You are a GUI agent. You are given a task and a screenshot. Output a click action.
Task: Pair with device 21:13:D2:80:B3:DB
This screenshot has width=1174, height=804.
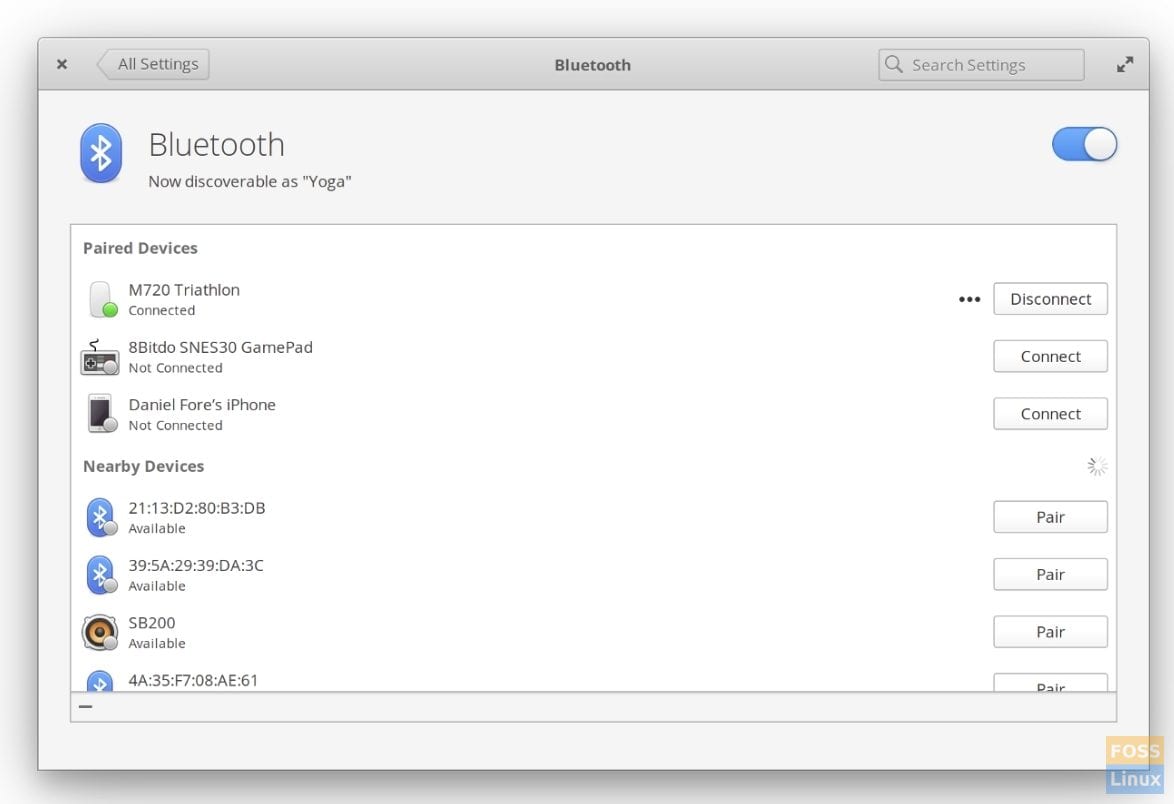point(1050,517)
